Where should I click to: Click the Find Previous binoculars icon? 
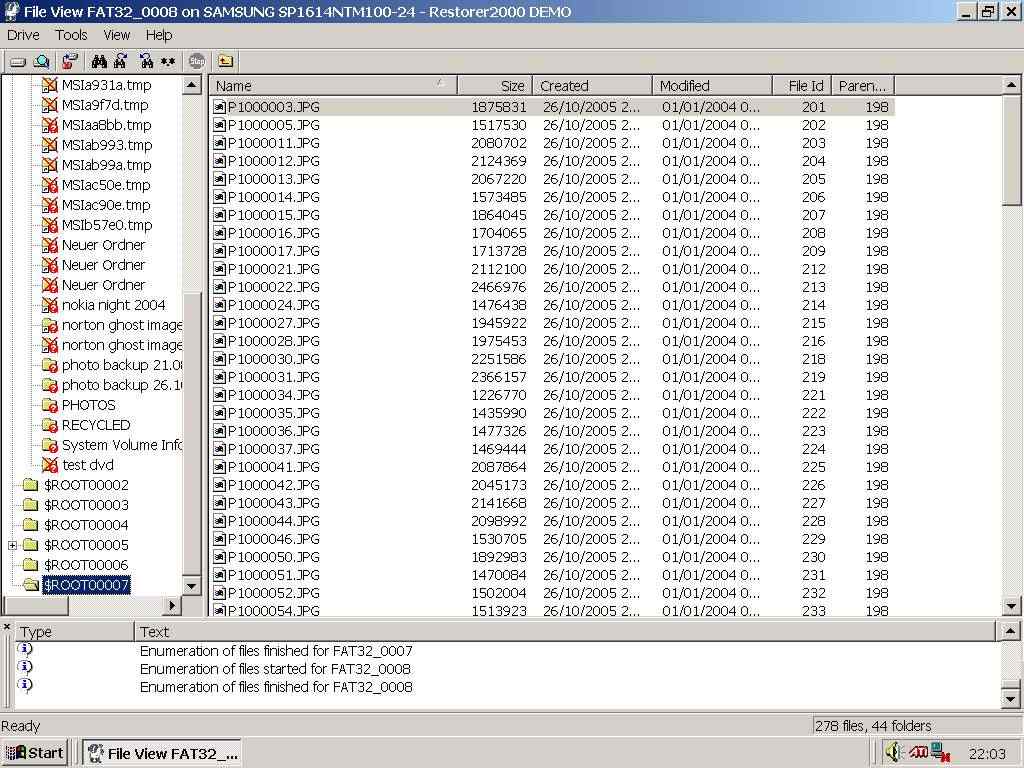click(146, 62)
